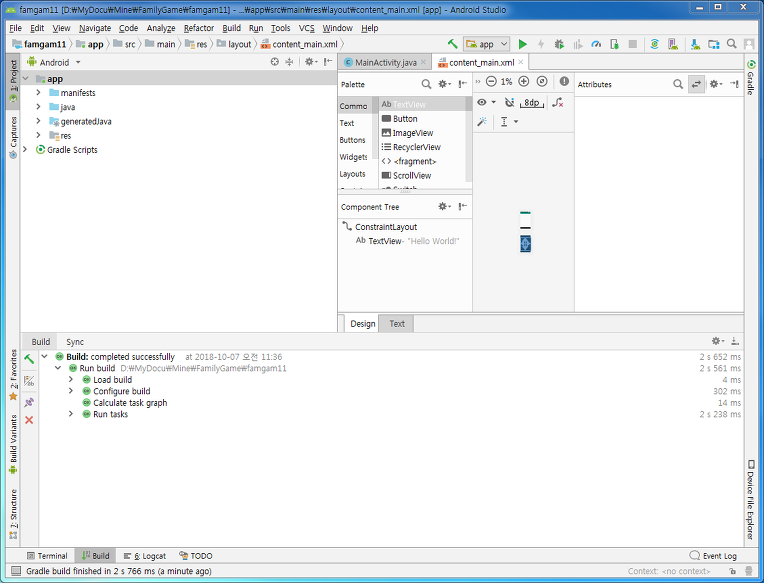Expand the java folder
This screenshot has width=764, height=583.
[38, 107]
